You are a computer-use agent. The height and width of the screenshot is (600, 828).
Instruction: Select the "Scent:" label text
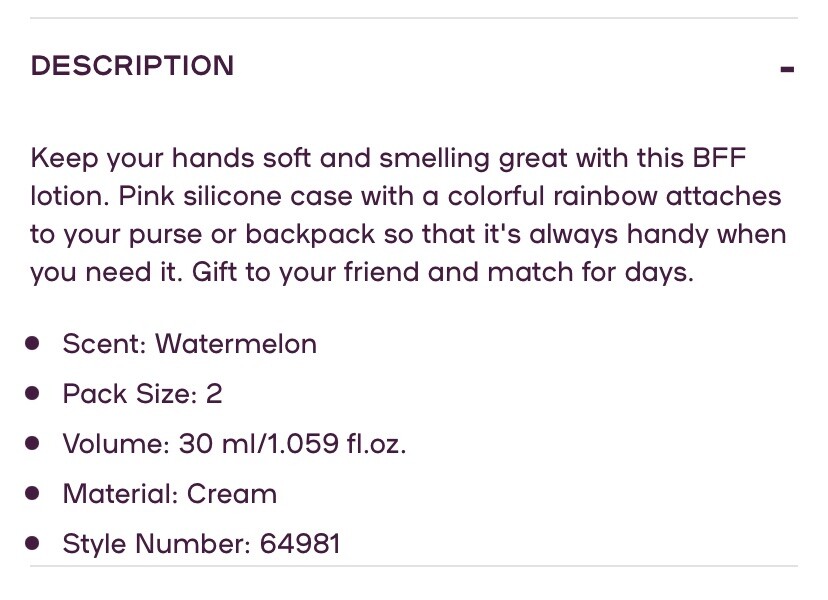(x=105, y=344)
